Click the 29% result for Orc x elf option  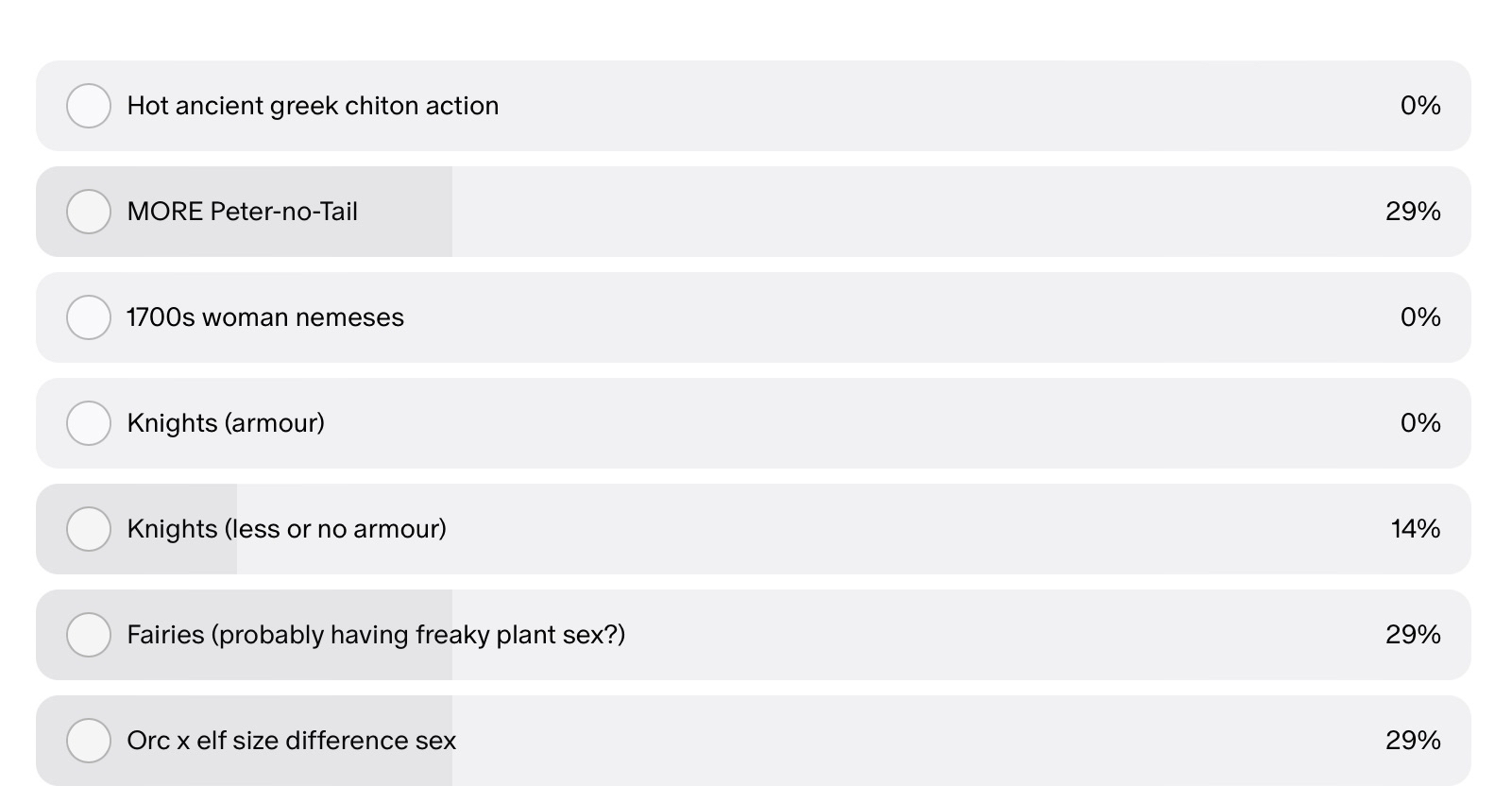(1413, 741)
